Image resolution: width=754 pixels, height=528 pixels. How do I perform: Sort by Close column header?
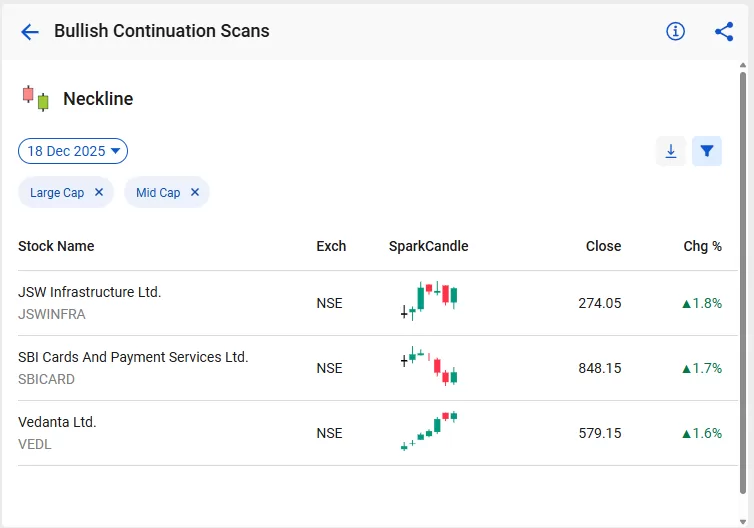[603, 246]
